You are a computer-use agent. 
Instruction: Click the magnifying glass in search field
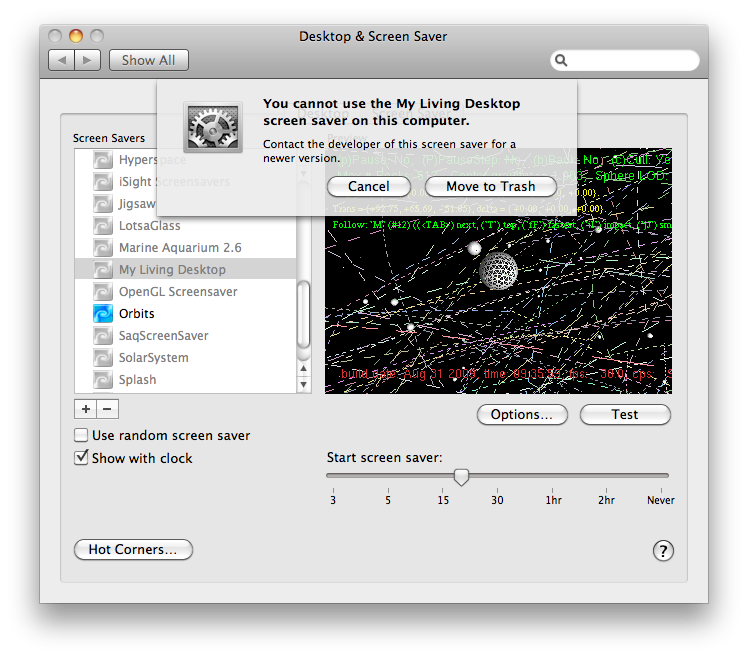tap(562, 61)
